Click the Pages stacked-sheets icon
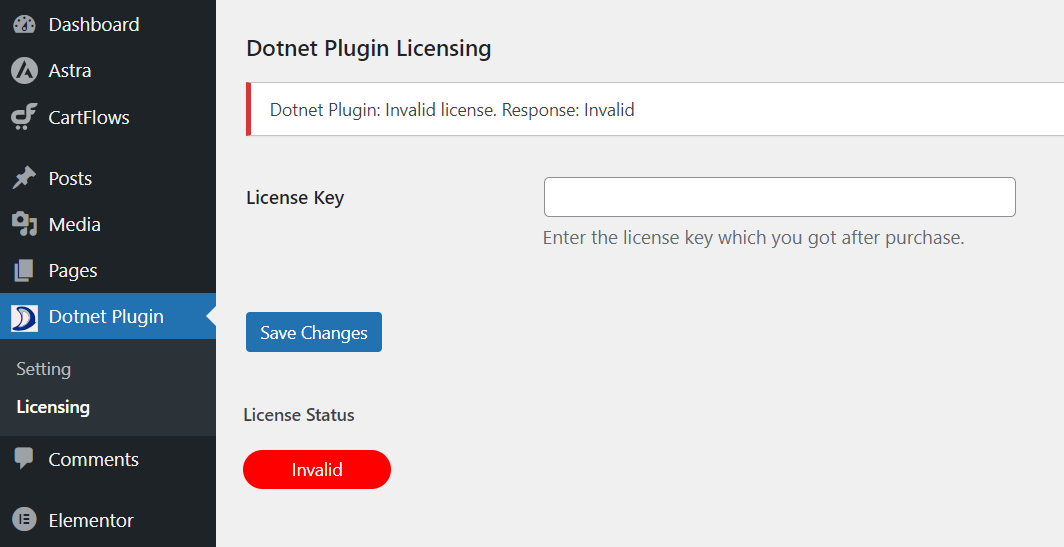The image size is (1064, 547). [24, 270]
